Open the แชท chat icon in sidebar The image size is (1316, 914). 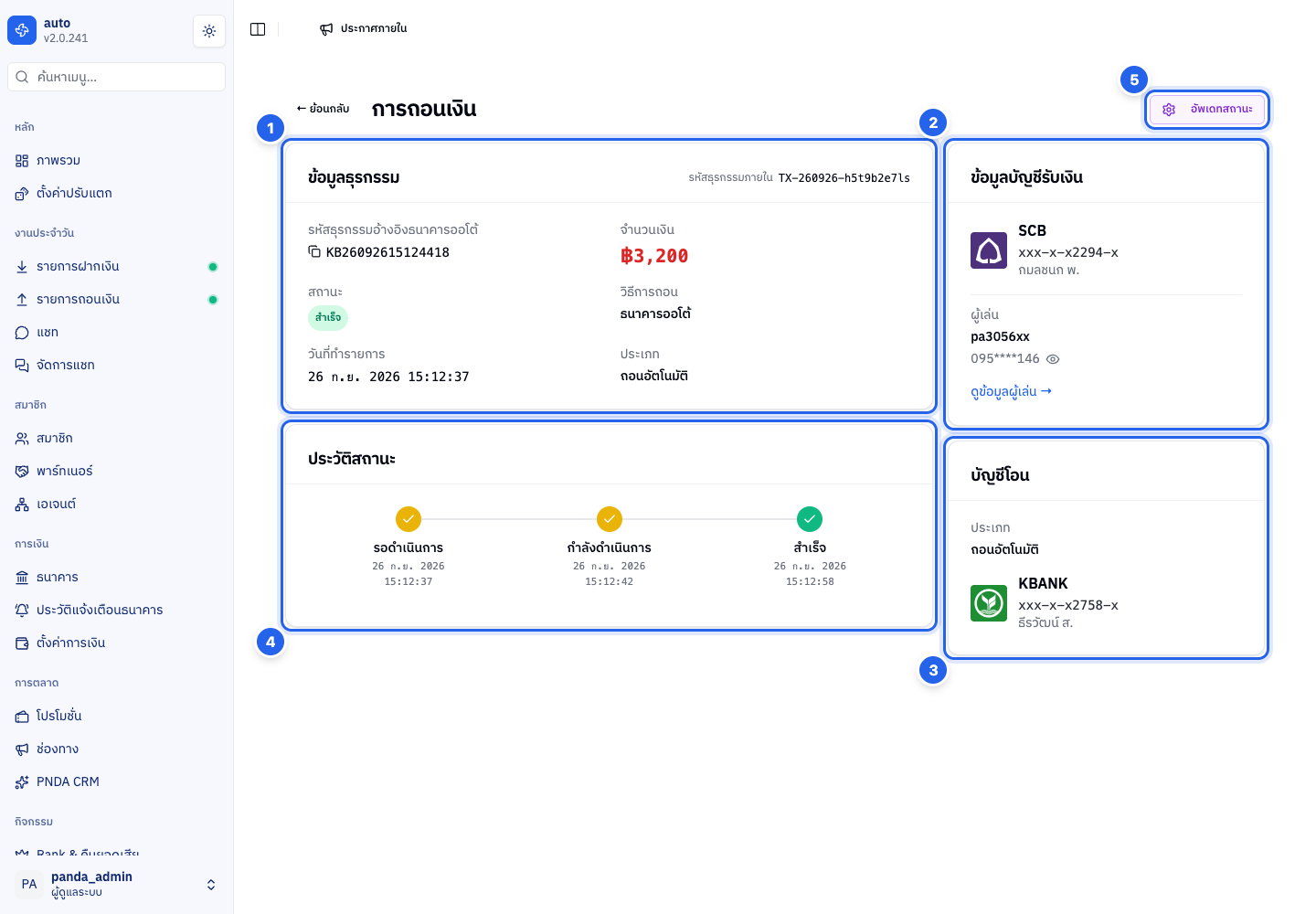(x=22, y=333)
